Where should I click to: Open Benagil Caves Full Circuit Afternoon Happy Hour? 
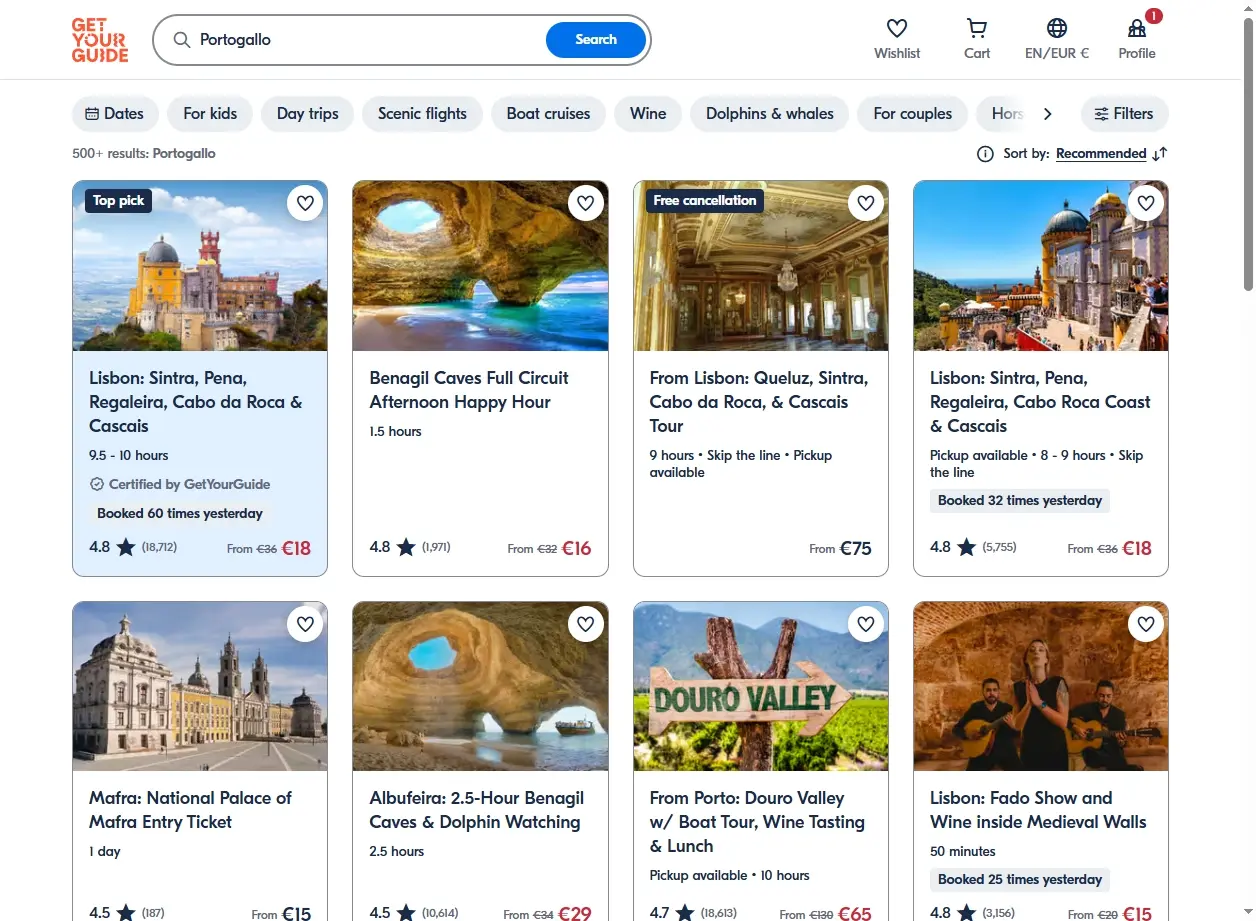click(x=469, y=390)
